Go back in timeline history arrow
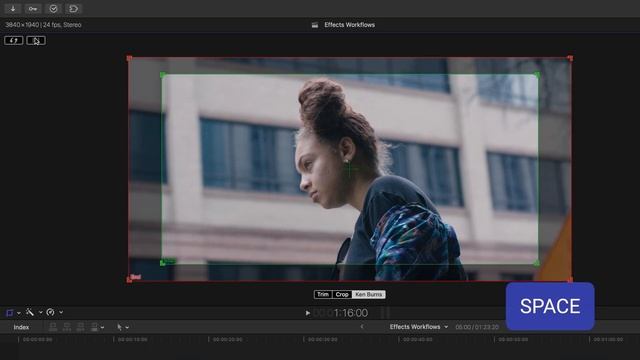The width and height of the screenshot is (640, 360). (362, 327)
